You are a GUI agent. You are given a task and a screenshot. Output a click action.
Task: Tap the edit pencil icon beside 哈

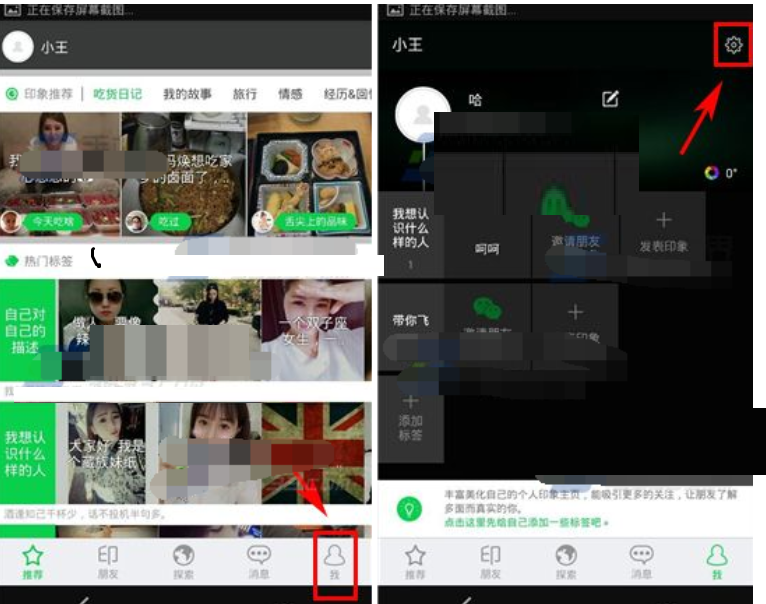point(610,99)
